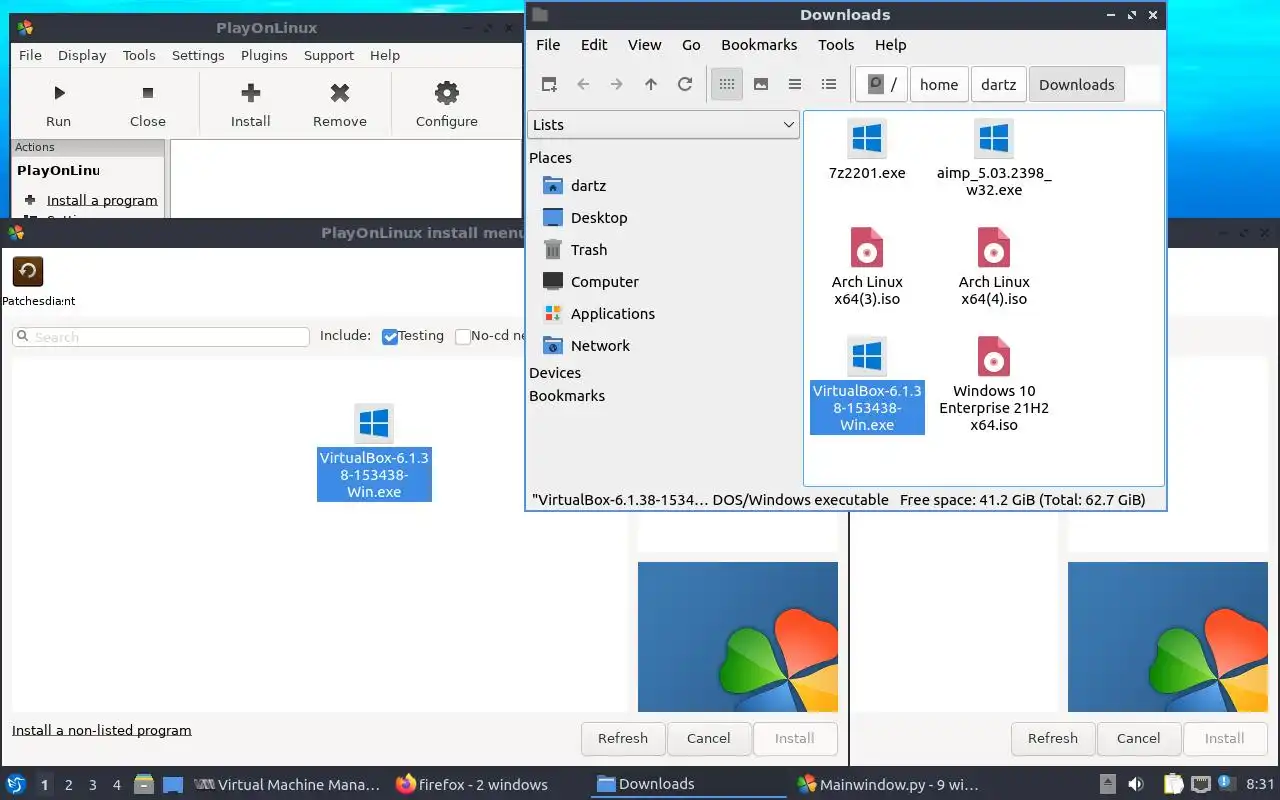Click the 'Downloads' path button
Image resolution: width=1280 pixels, height=800 pixels.
1076,85
